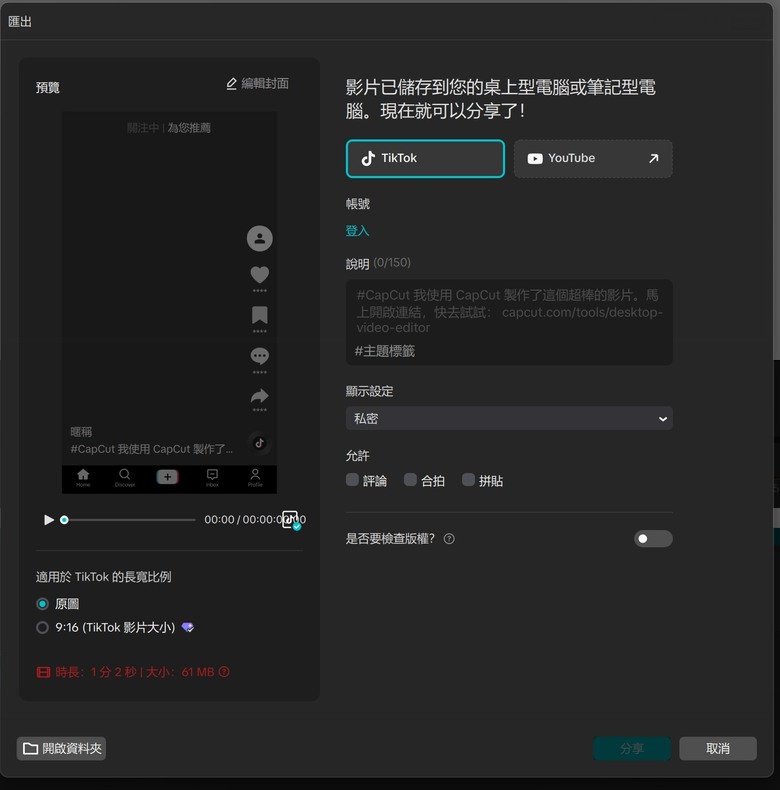Click the heart like icon in preview
This screenshot has width=780, height=790.
[x=259, y=275]
